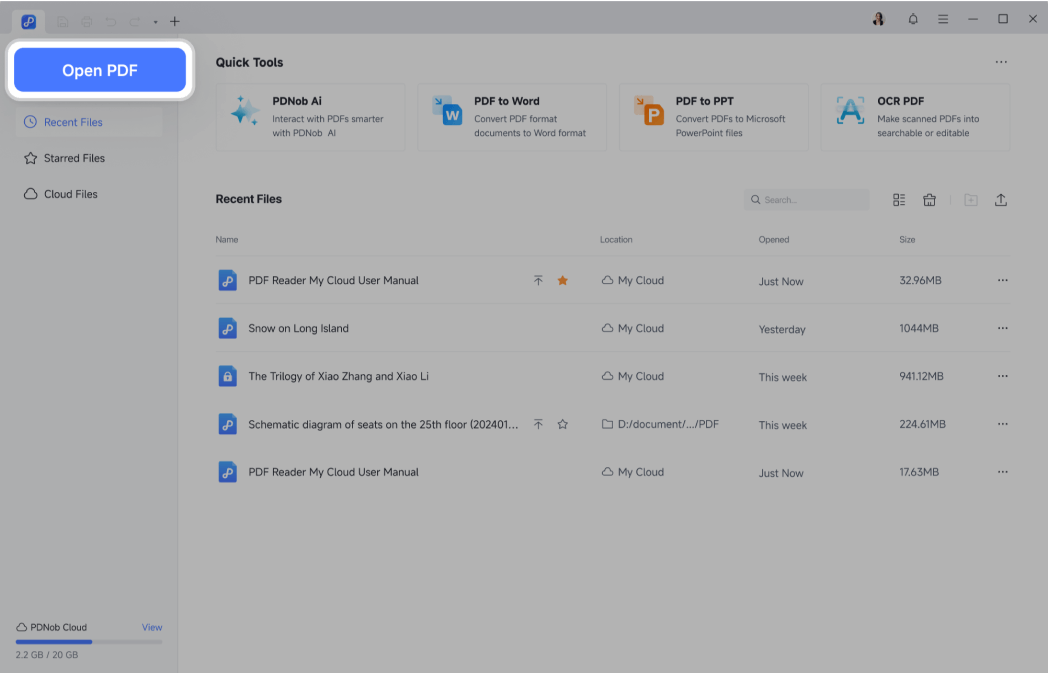Viewport: 1048px width, 673px height.
Task: Click the redo arrow icon
Action: pyautogui.click(x=134, y=21)
